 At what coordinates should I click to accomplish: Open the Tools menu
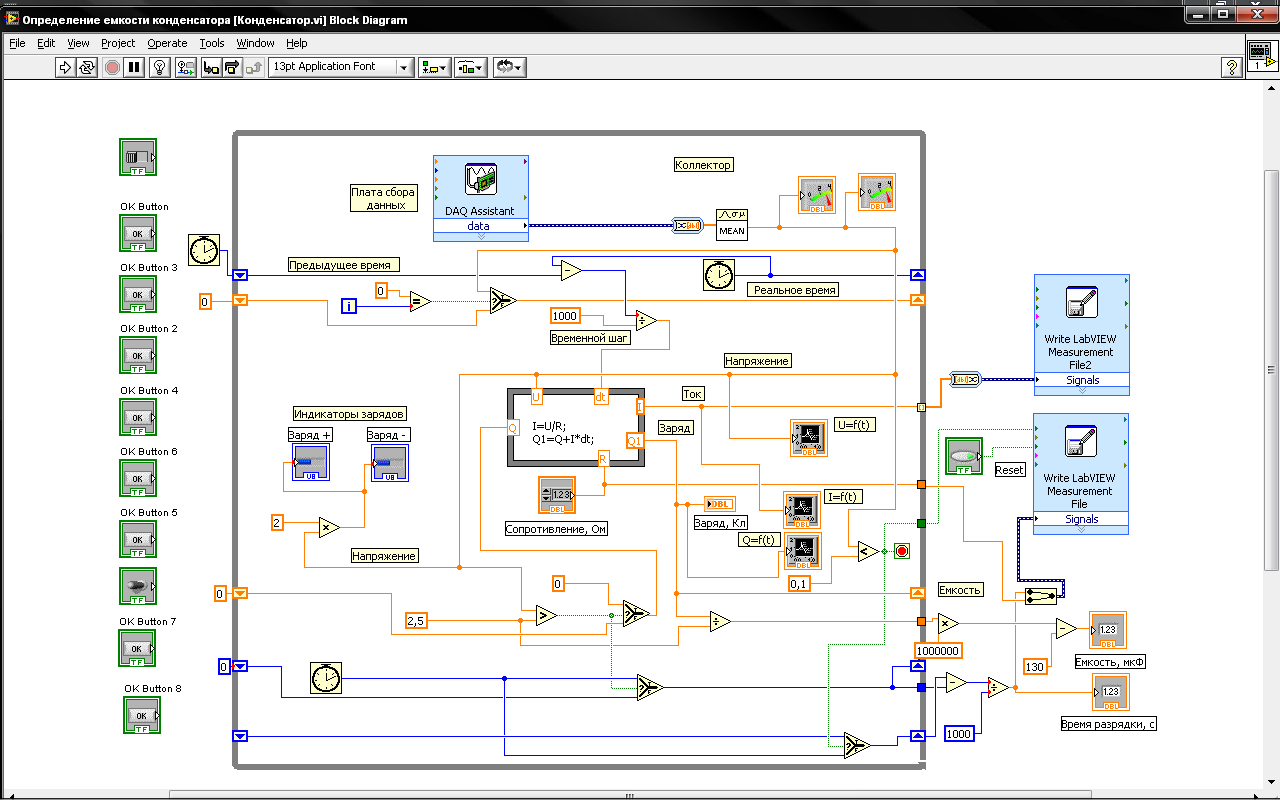(x=212, y=43)
